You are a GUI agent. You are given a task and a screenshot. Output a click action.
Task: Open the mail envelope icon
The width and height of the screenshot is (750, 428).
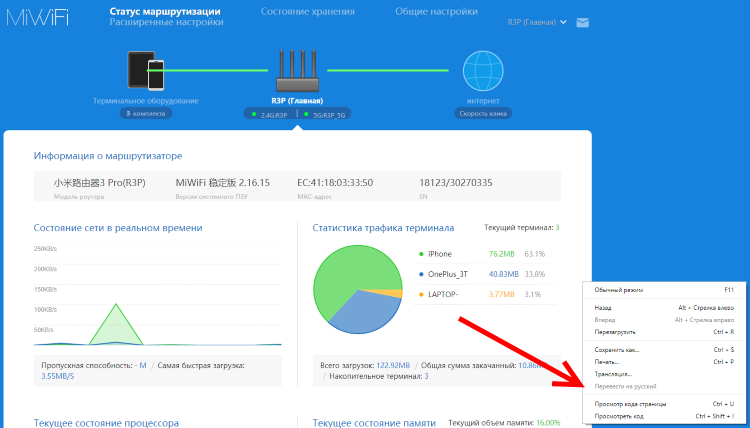(x=582, y=22)
